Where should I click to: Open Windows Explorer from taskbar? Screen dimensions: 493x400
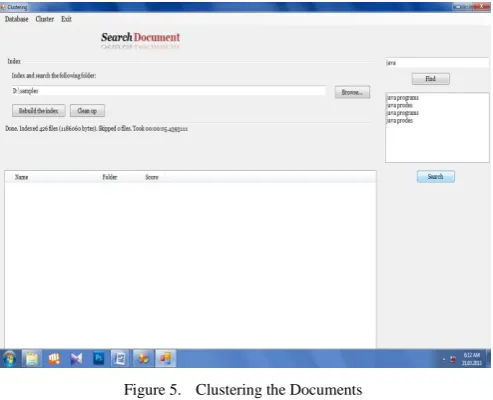(x=32, y=359)
